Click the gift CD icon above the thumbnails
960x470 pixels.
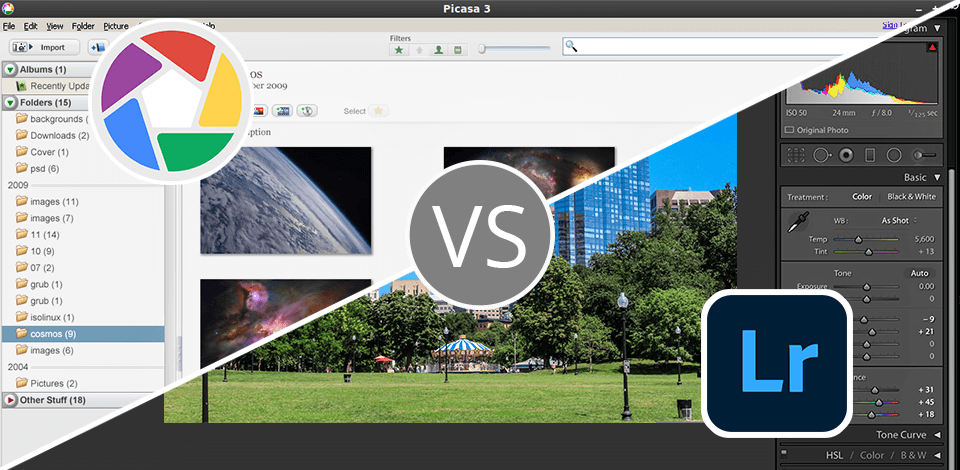pos(307,111)
